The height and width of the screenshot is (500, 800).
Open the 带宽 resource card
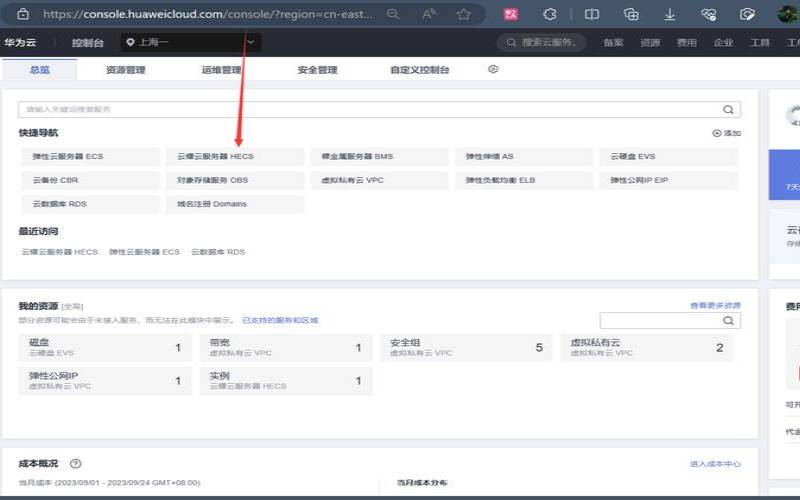(286, 348)
